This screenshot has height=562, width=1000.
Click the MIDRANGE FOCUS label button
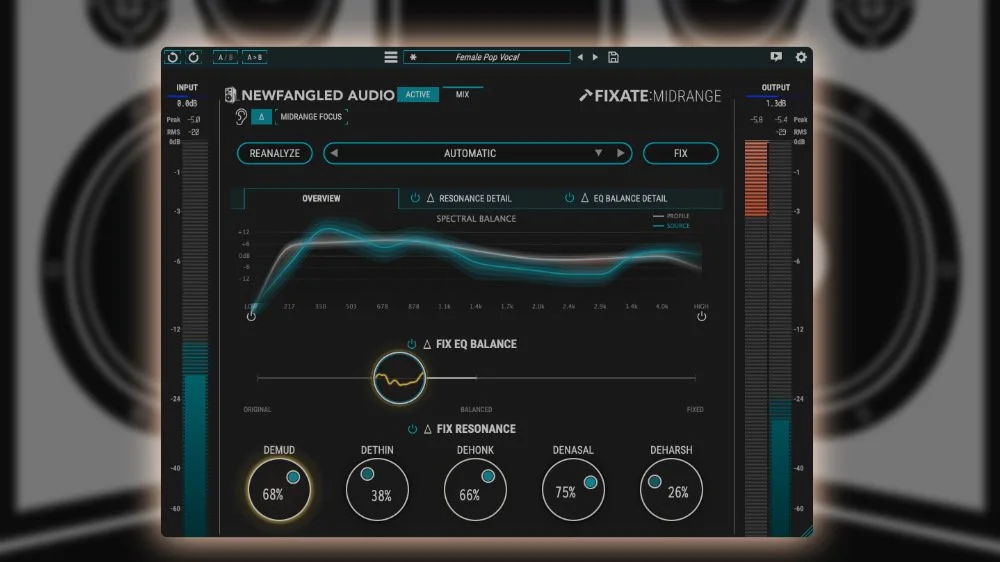(311, 117)
